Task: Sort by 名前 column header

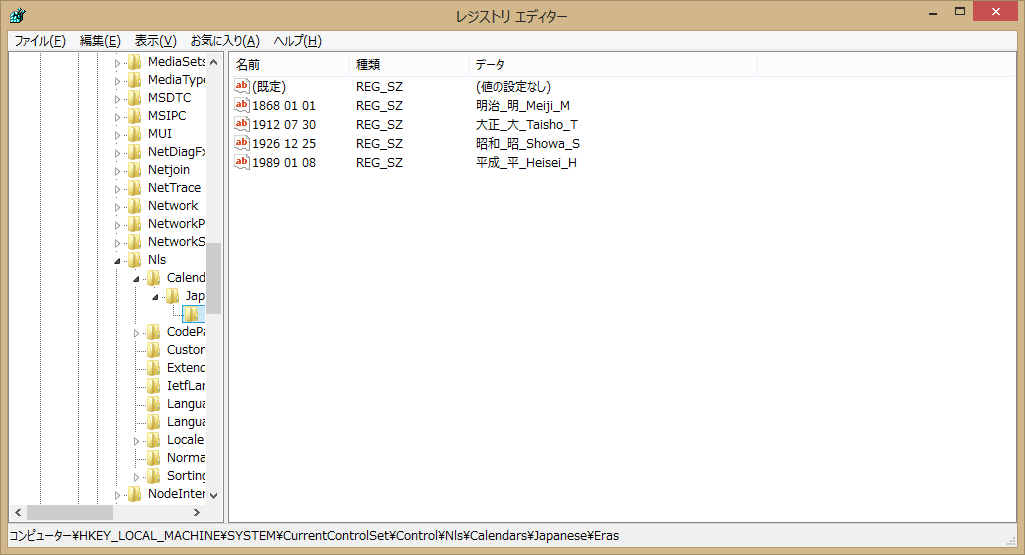Action: [288, 64]
